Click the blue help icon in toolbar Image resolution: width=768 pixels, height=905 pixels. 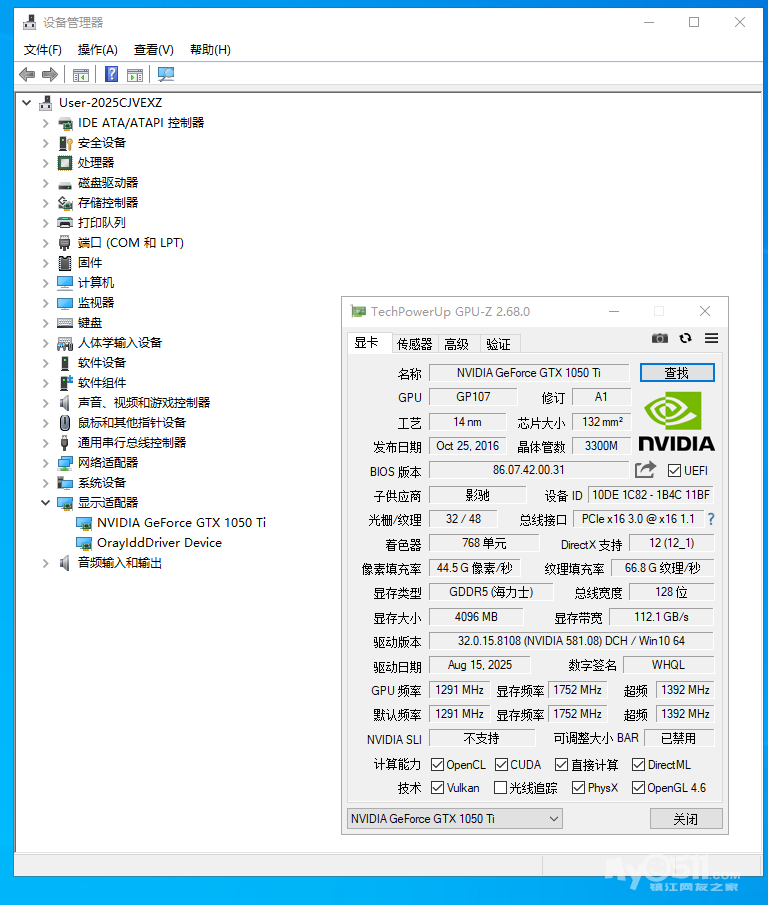(x=112, y=75)
